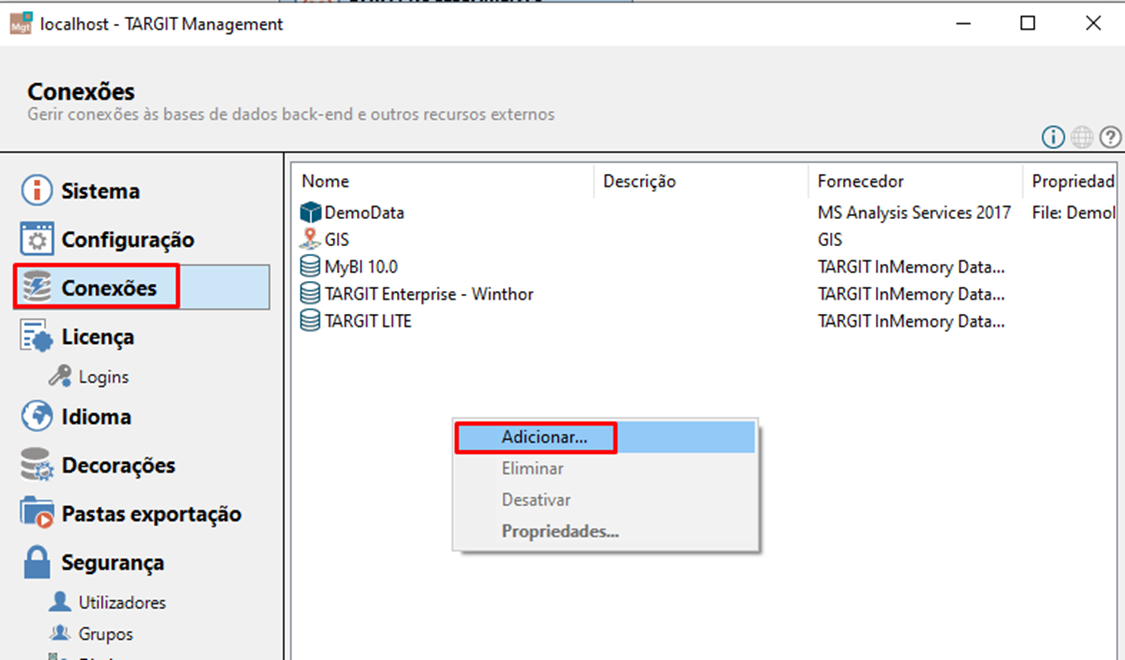
Task: Open the Configuração section
Action: tap(128, 240)
